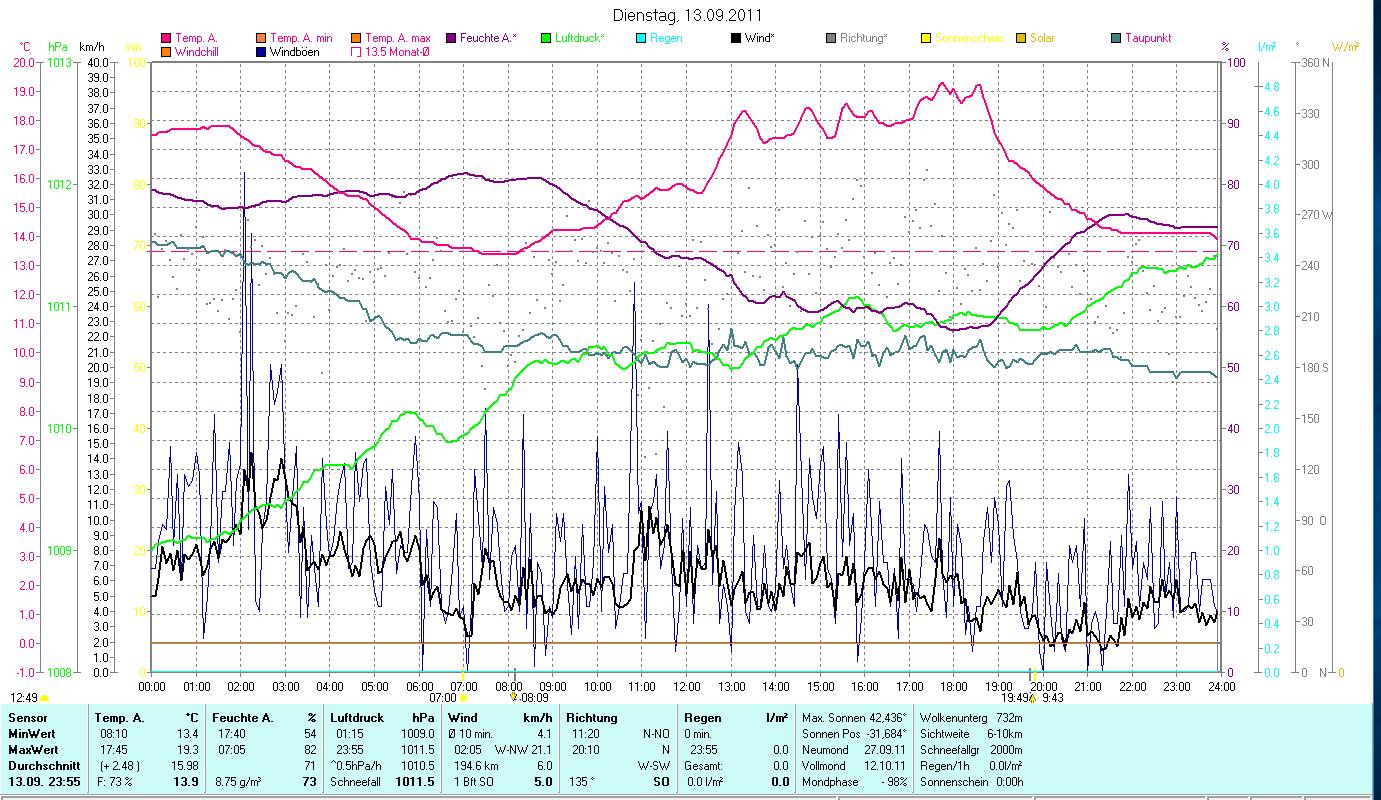Click the pink Temp. A. legend swatch

coord(166,38)
